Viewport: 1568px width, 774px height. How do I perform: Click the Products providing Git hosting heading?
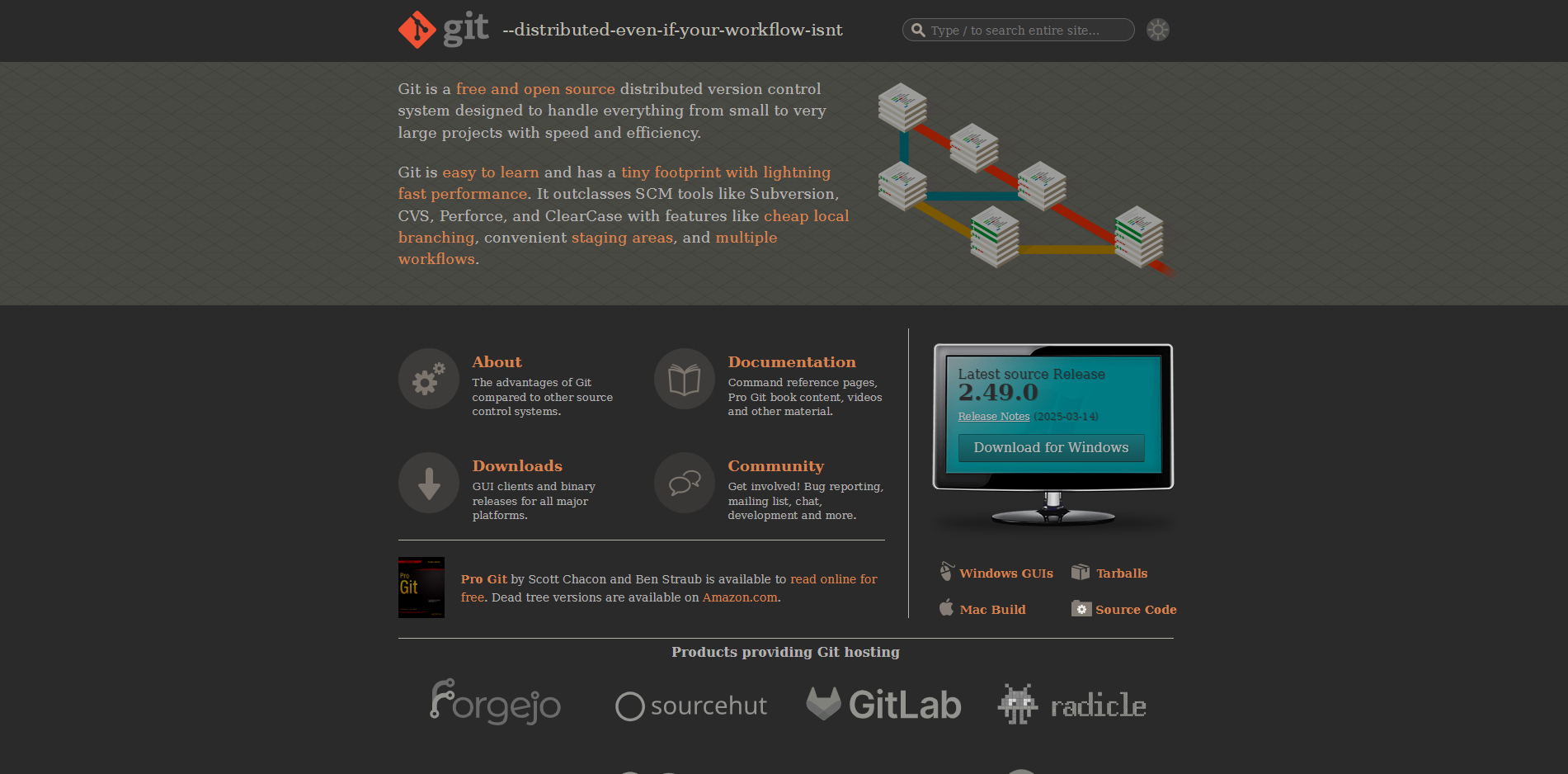(x=785, y=652)
